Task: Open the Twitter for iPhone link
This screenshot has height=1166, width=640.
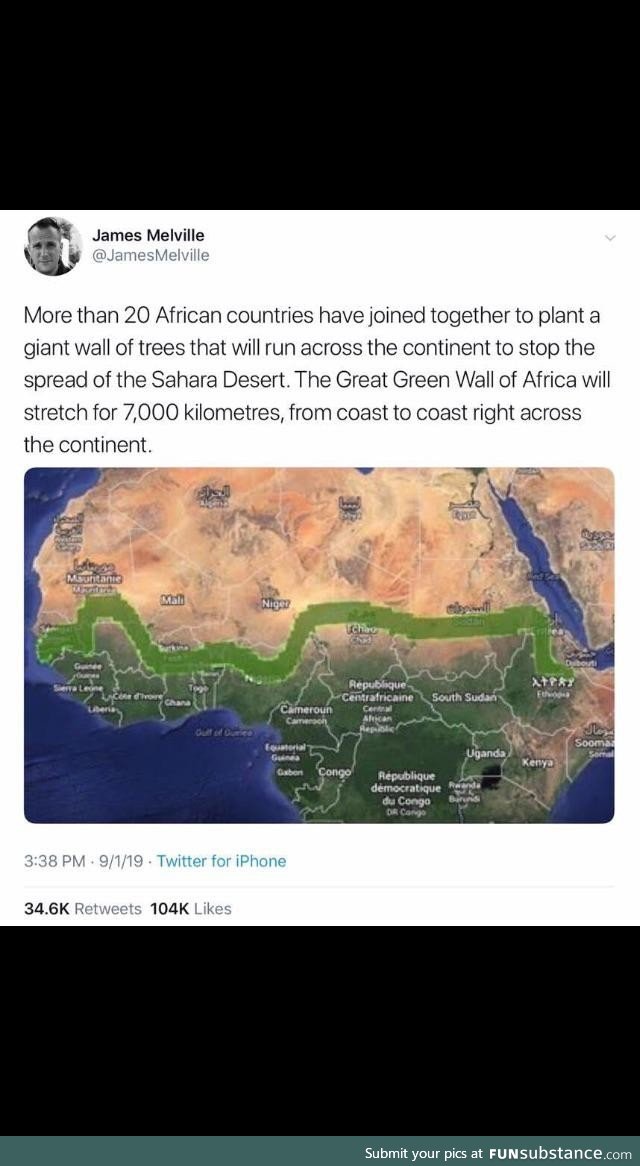Action: coord(221,861)
